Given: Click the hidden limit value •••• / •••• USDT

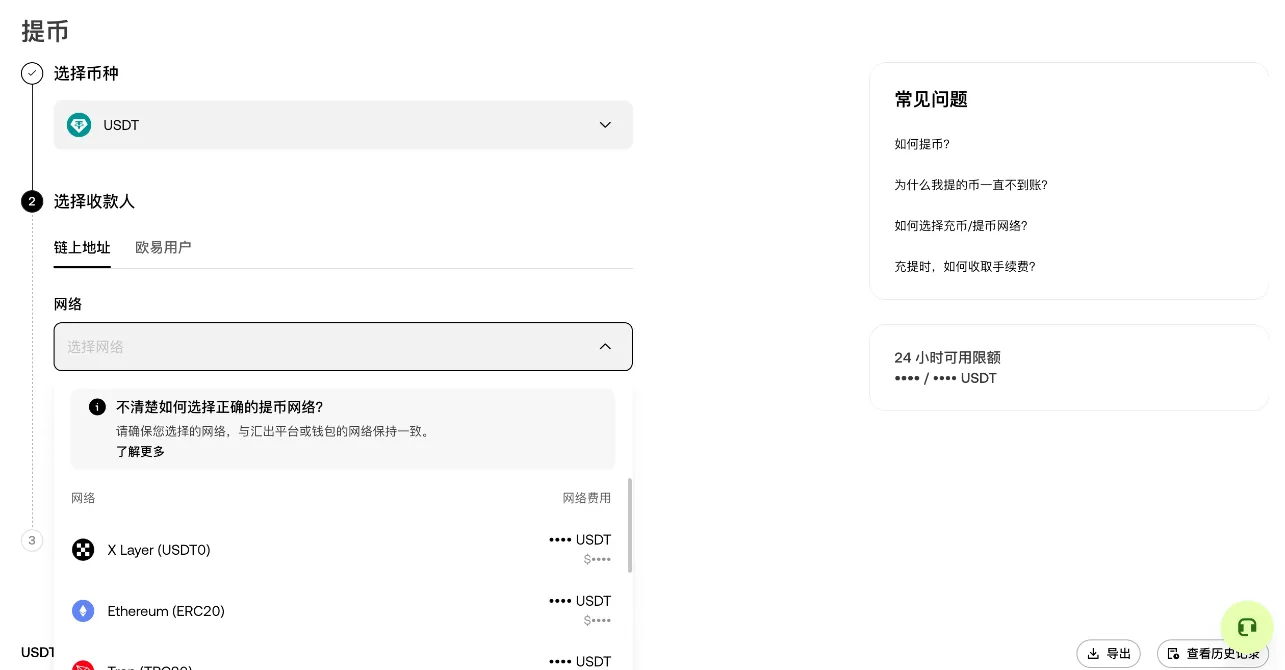Looking at the screenshot, I should (945, 378).
